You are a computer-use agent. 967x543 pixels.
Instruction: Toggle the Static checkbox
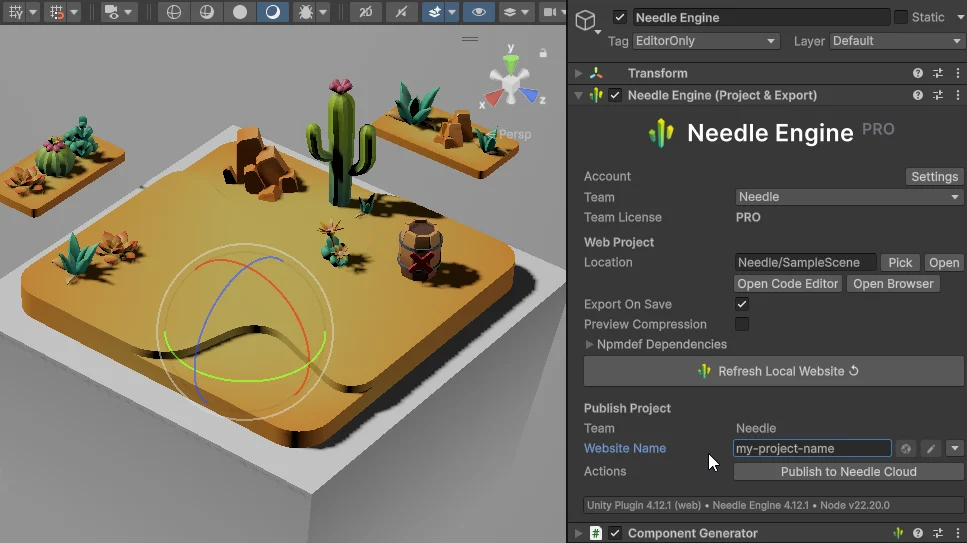(901, 17)
